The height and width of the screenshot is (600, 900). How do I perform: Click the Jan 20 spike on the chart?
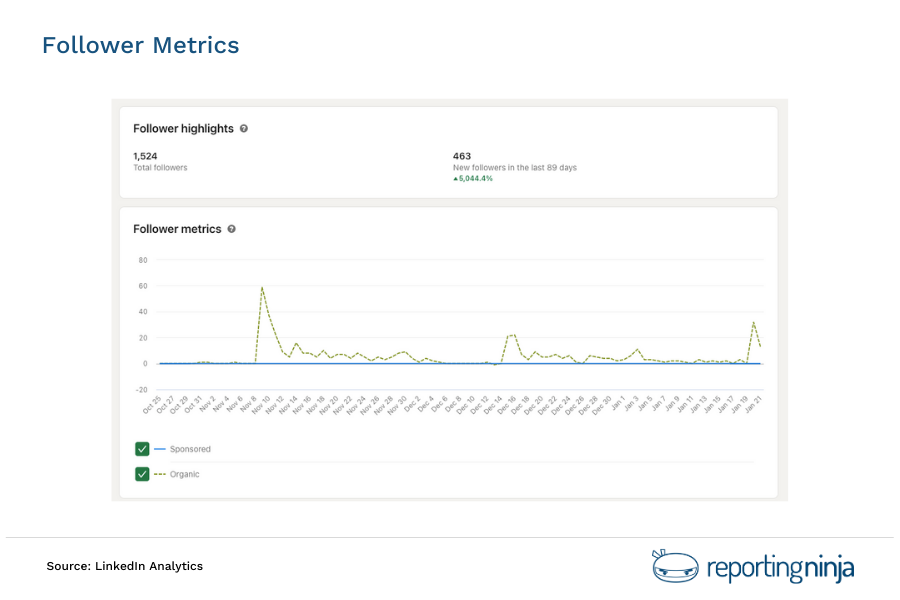[x=755, y=323]
